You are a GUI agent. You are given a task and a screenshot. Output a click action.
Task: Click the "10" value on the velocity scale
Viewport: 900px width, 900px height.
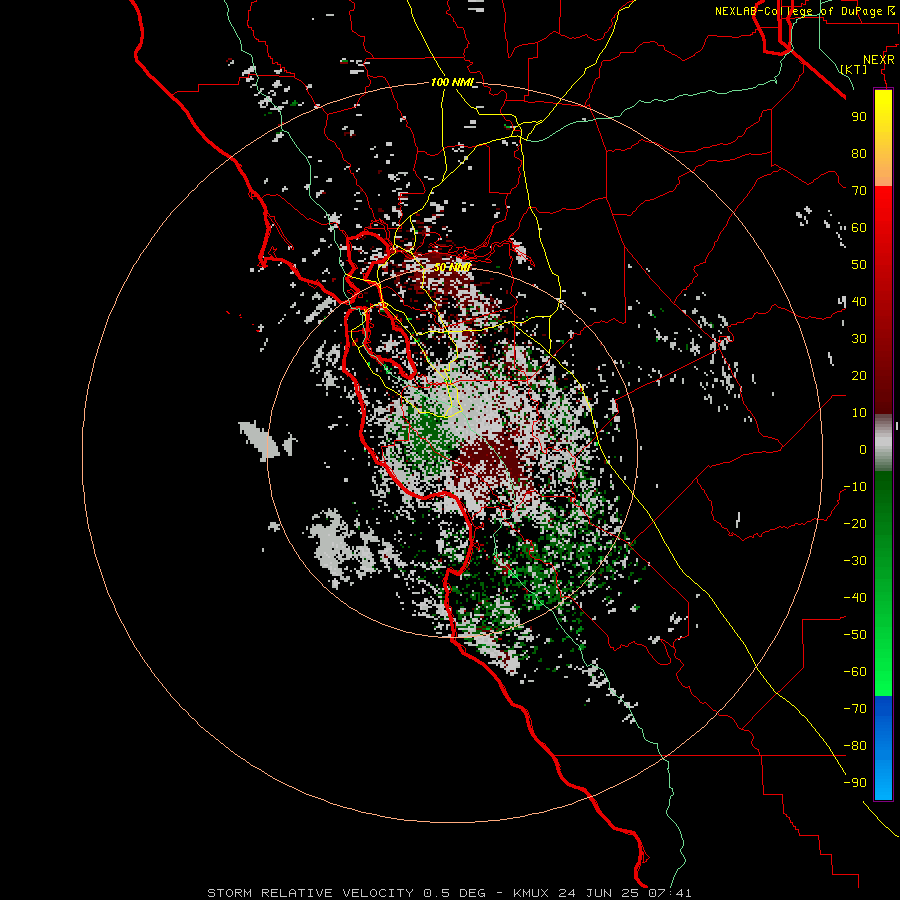[859, 413]
